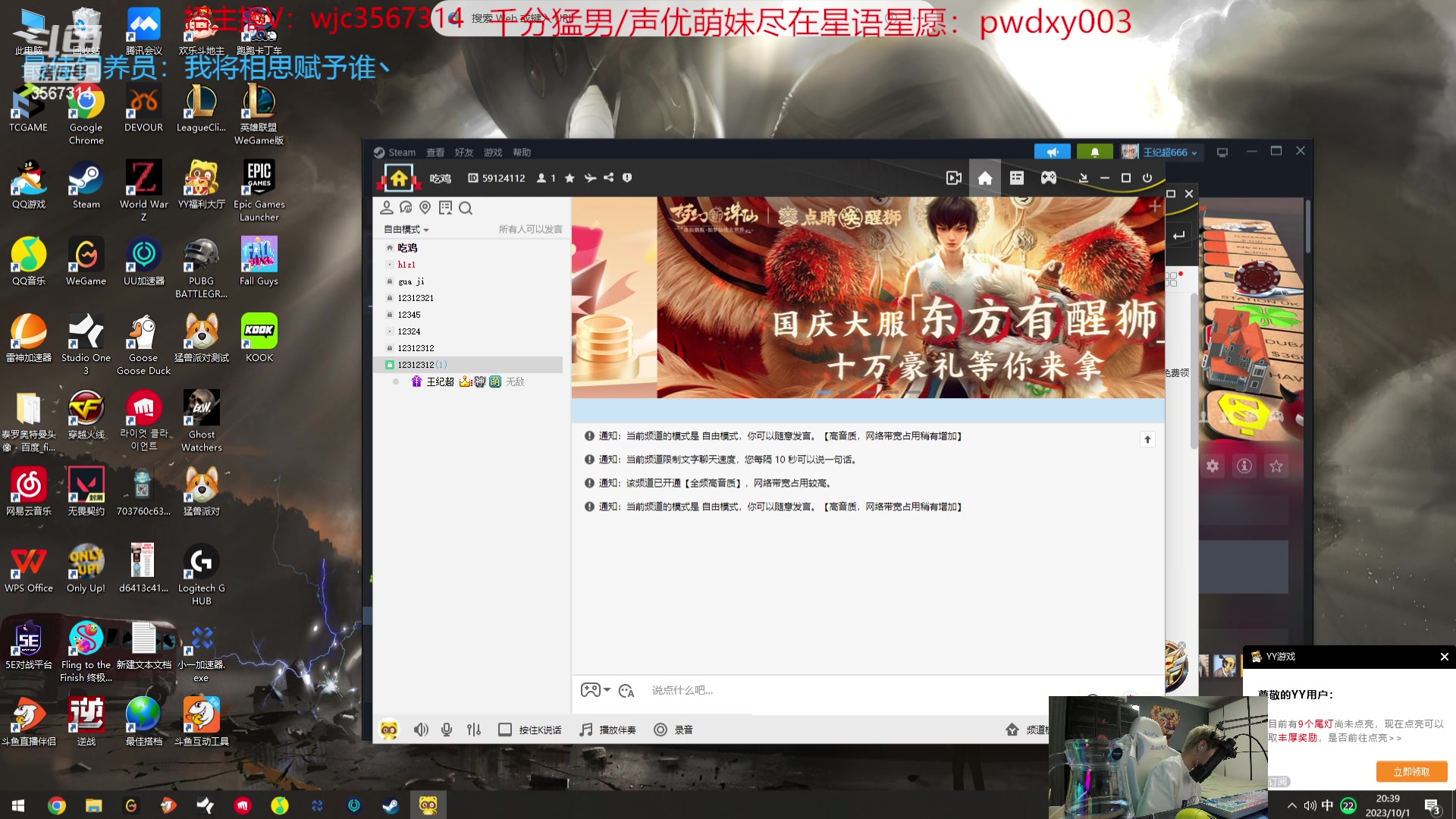Report channel via shield exclamation icon
Image resolution: width=1456 pixels, height=819 pixels.
(627, 177)
